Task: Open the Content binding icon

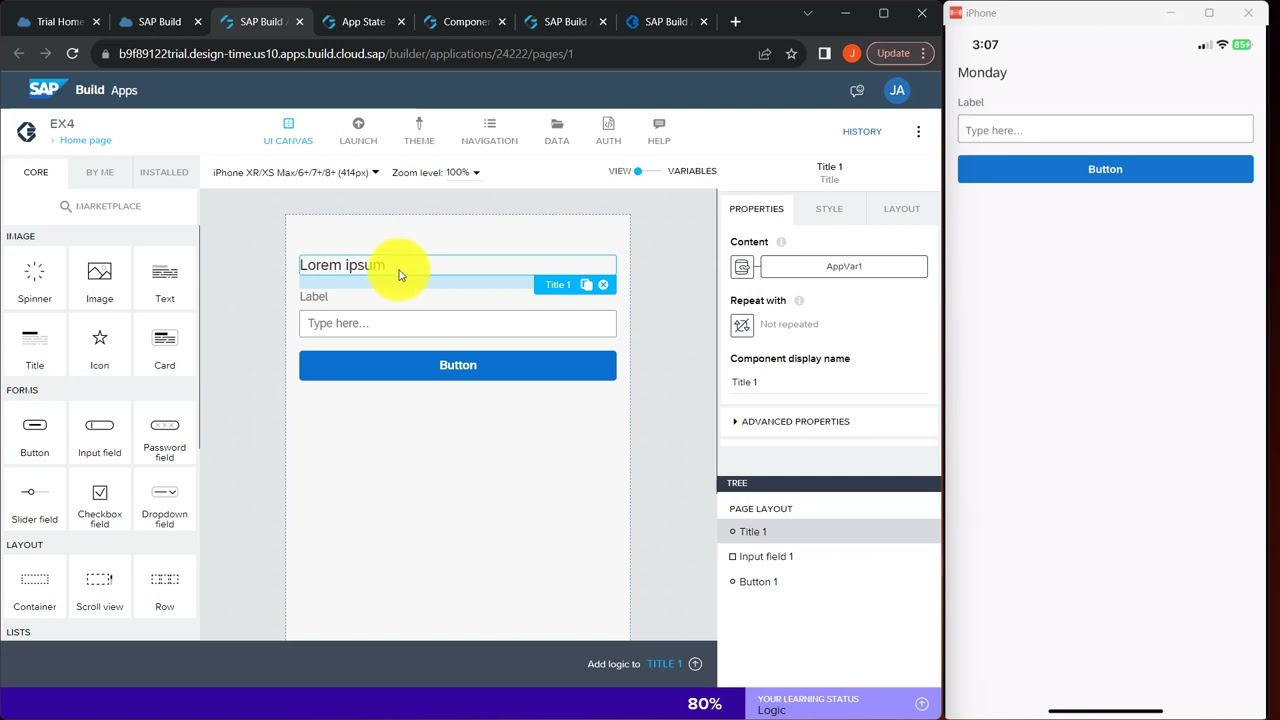Action: [742, 266]
